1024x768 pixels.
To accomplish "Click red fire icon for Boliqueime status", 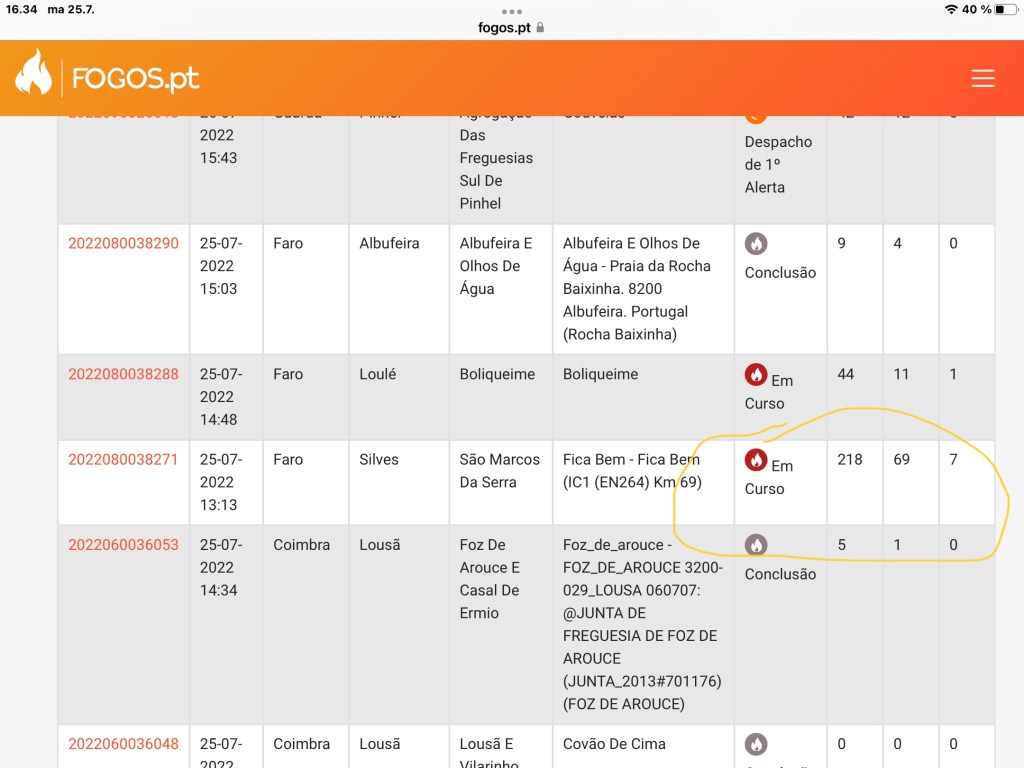I will click(756, 375).
